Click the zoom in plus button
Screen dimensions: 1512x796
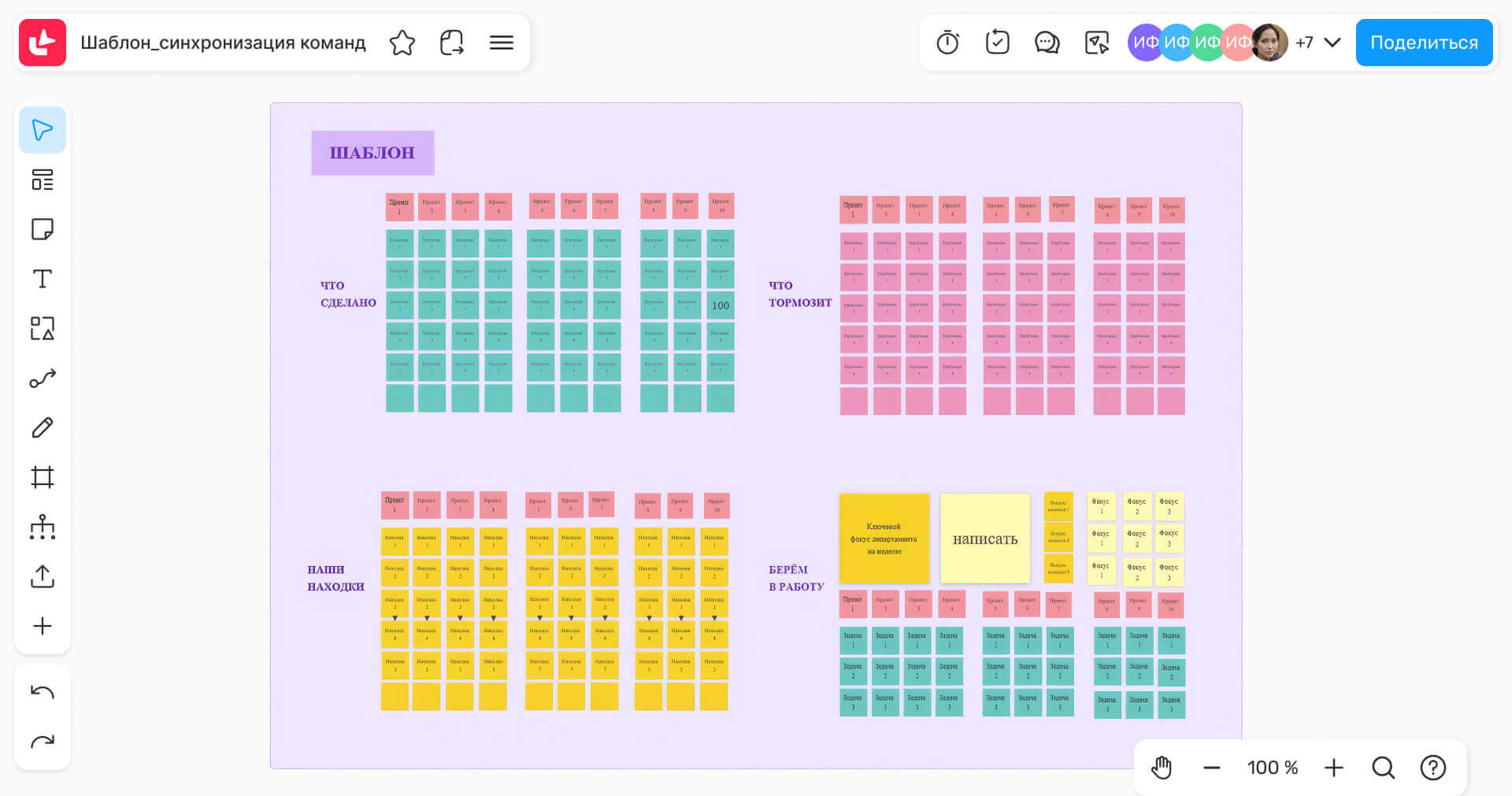coord(1334,768)
